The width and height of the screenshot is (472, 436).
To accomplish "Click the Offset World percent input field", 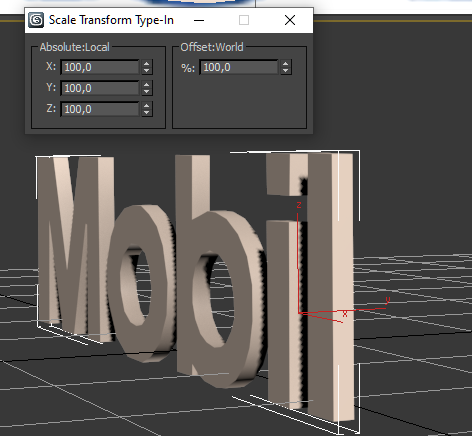I will click(x=239, y=67).
